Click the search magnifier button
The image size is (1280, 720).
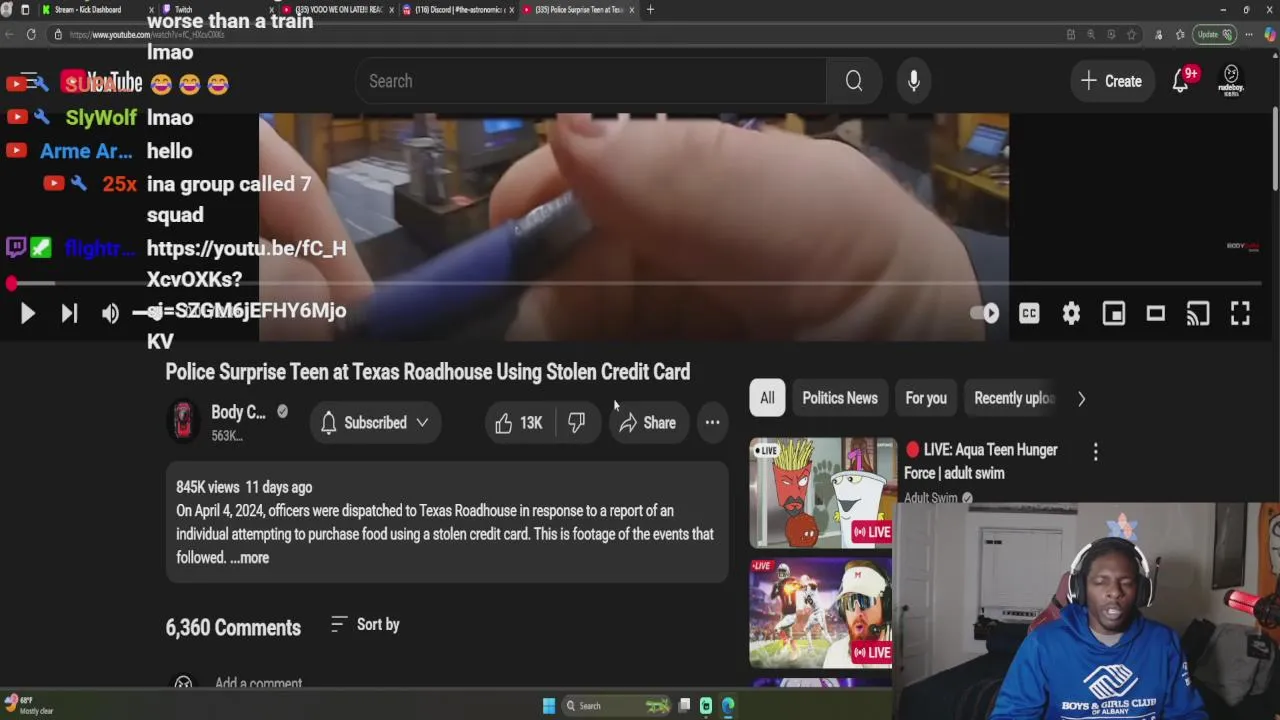pyautogui.click(x=854, y=81)
